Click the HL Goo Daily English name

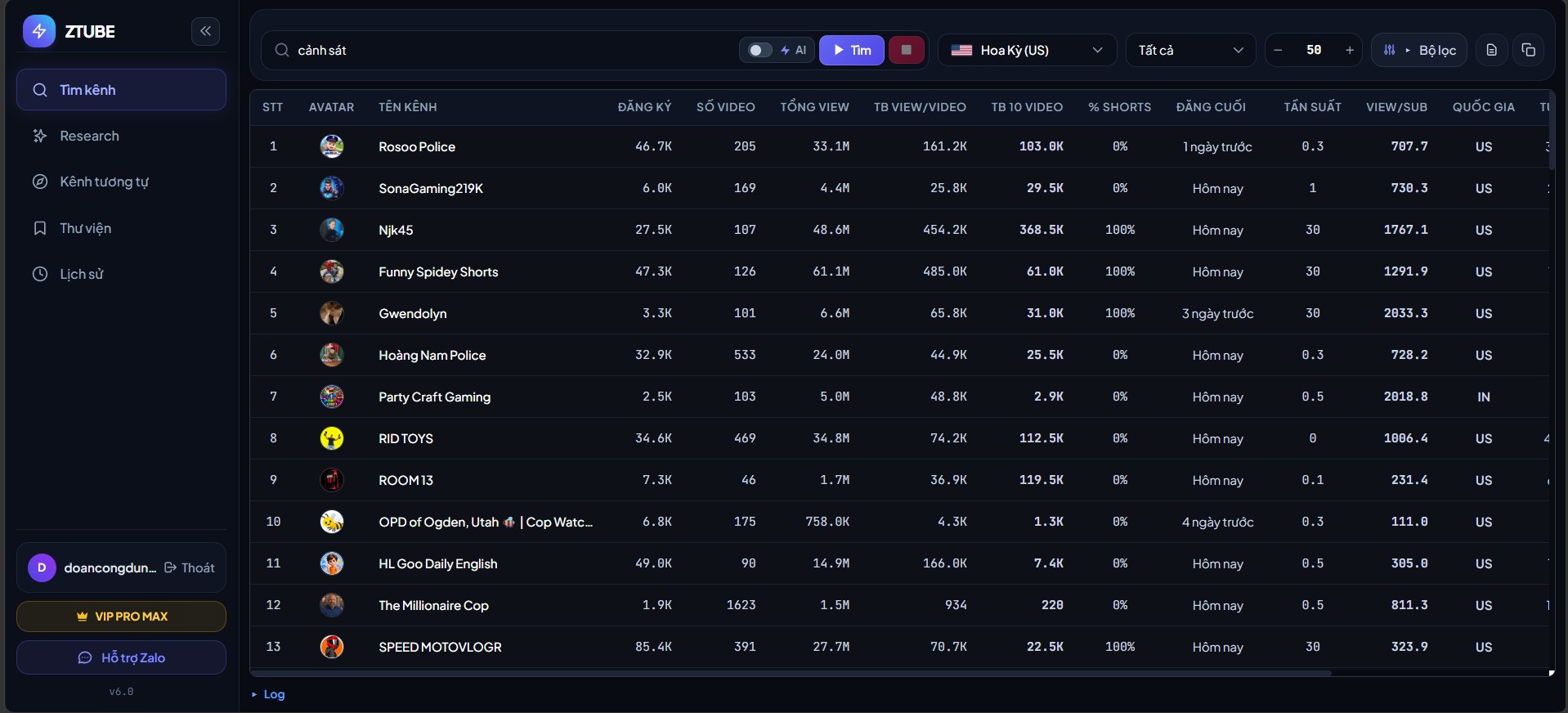[437, 563]
